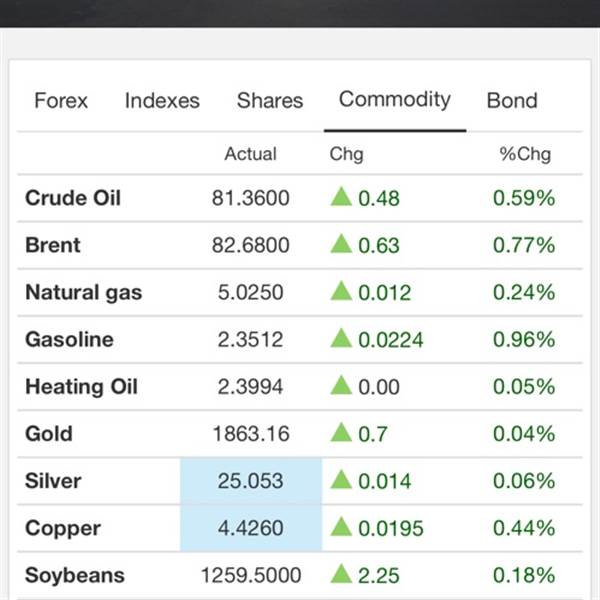The width and height of the screenshot is (600, 600).
Task: Sort by the %Chg column header
Action: click(525, 154)
